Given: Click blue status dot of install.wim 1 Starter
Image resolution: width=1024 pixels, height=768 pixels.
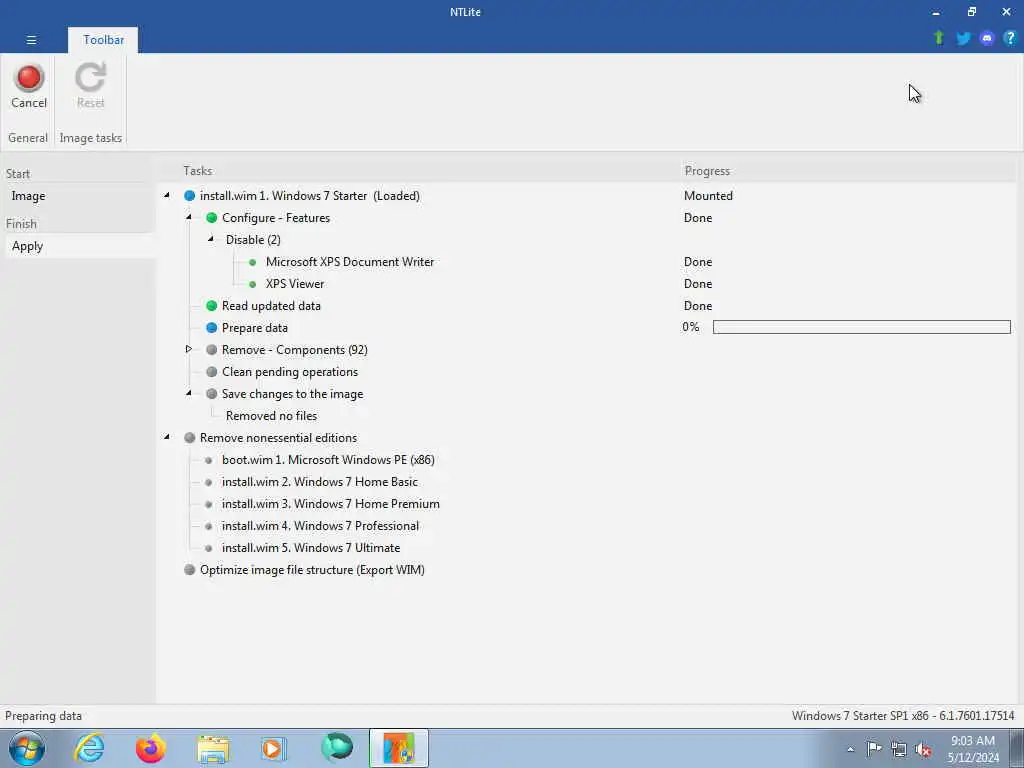Looking at the screenshot, I should (x=189, y=196).
